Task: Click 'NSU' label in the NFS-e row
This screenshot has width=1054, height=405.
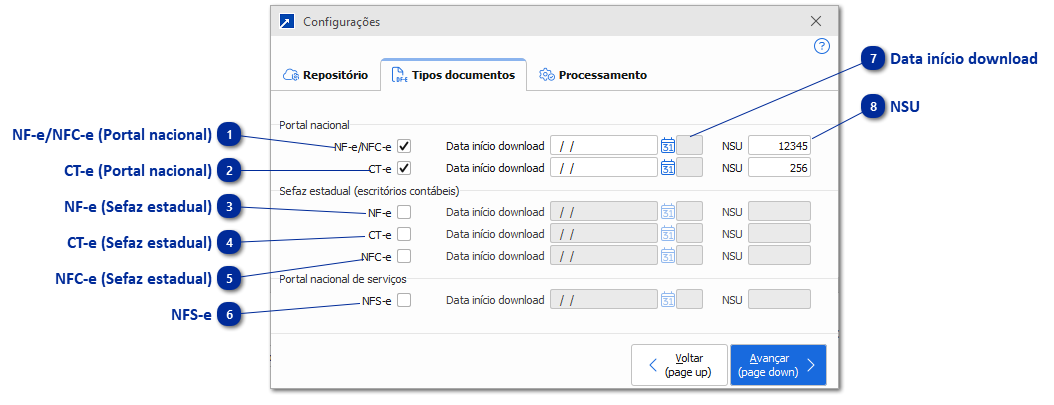Action: click(732, 300)
